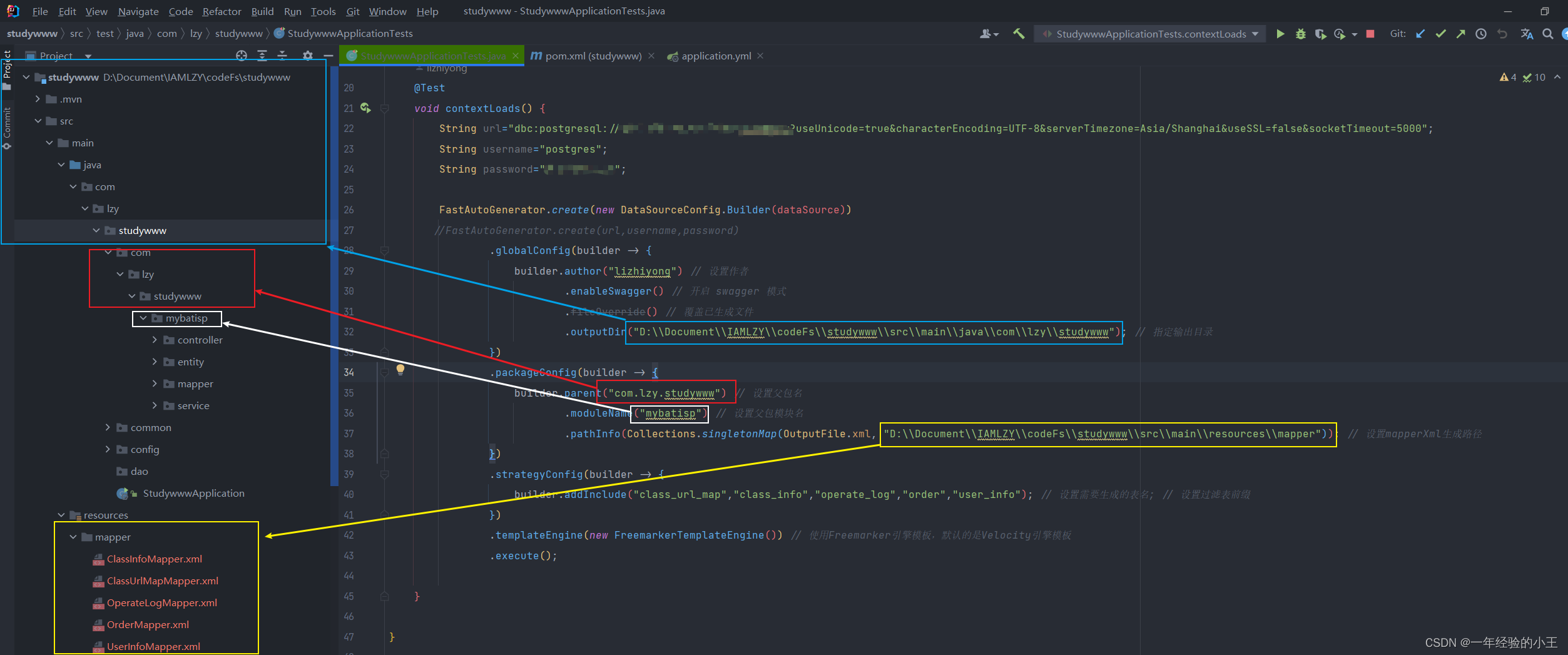
Task: Collapse the main folder node
Action: (49, 143)
